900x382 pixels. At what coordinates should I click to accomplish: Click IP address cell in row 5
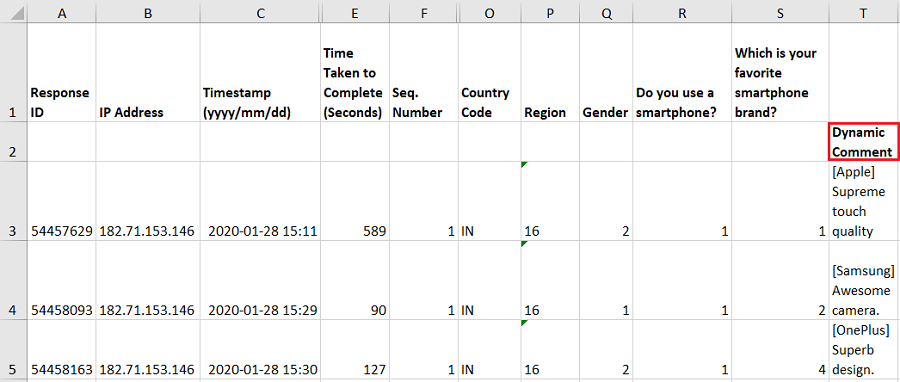[x=148, y=349]
